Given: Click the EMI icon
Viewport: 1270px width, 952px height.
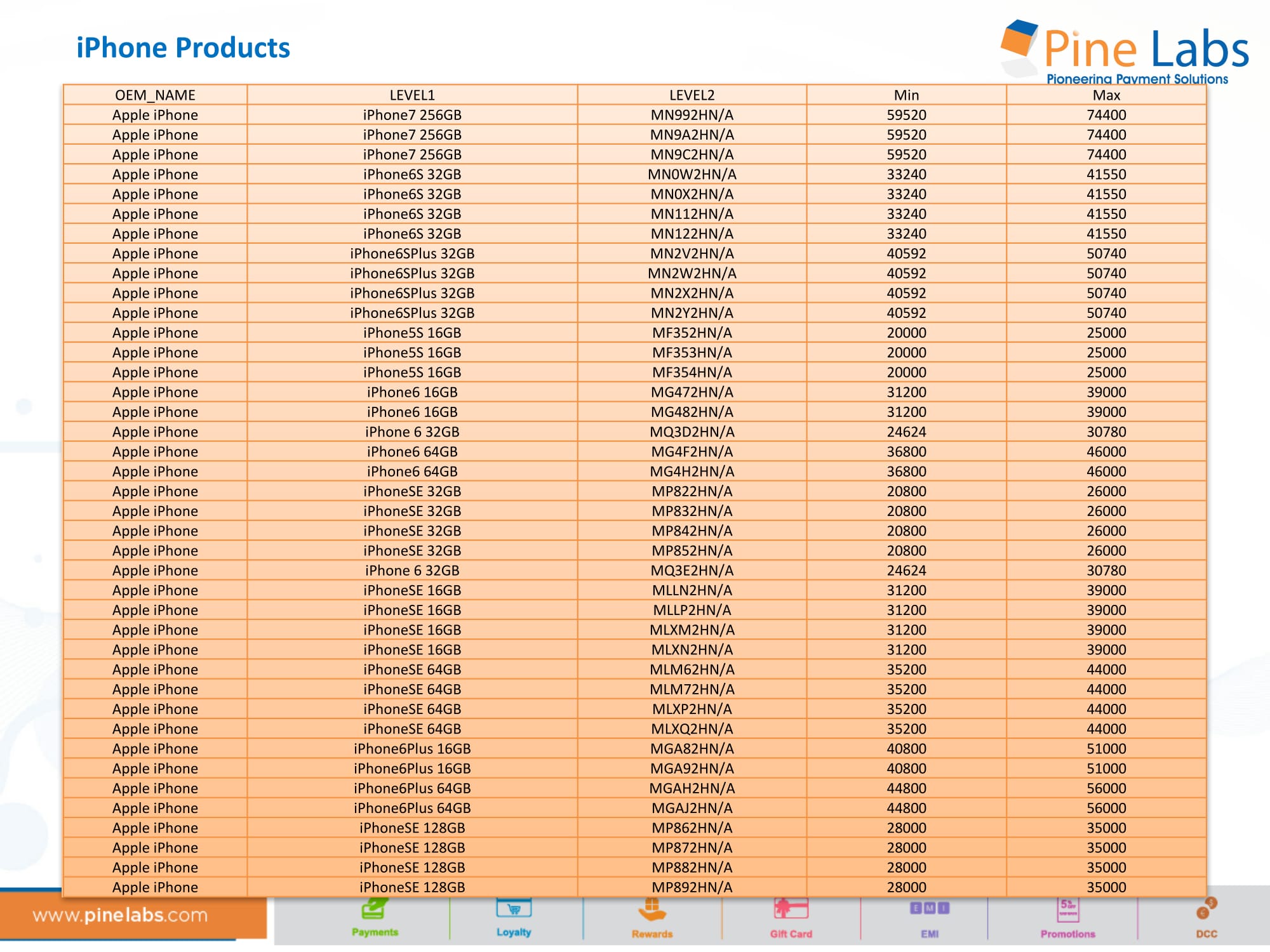Looking at the screenshot, I should (x=930, y=909).
